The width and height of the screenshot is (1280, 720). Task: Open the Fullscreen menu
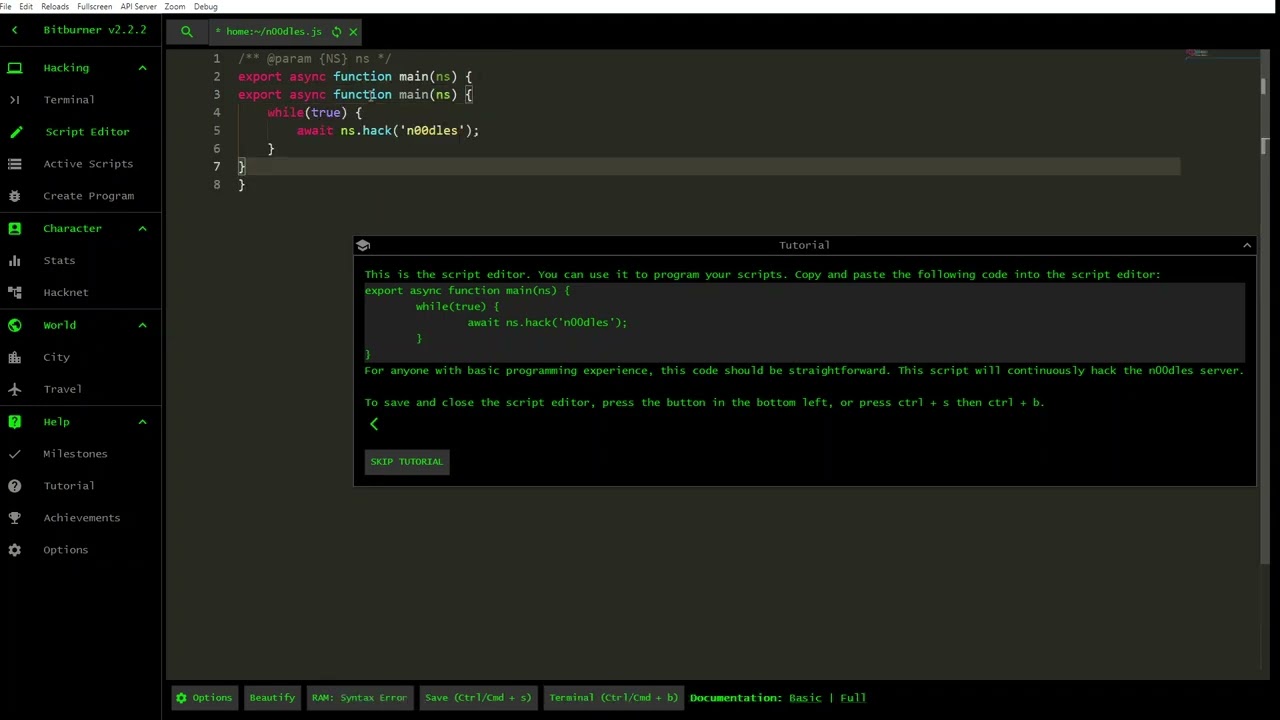[94, 6]
